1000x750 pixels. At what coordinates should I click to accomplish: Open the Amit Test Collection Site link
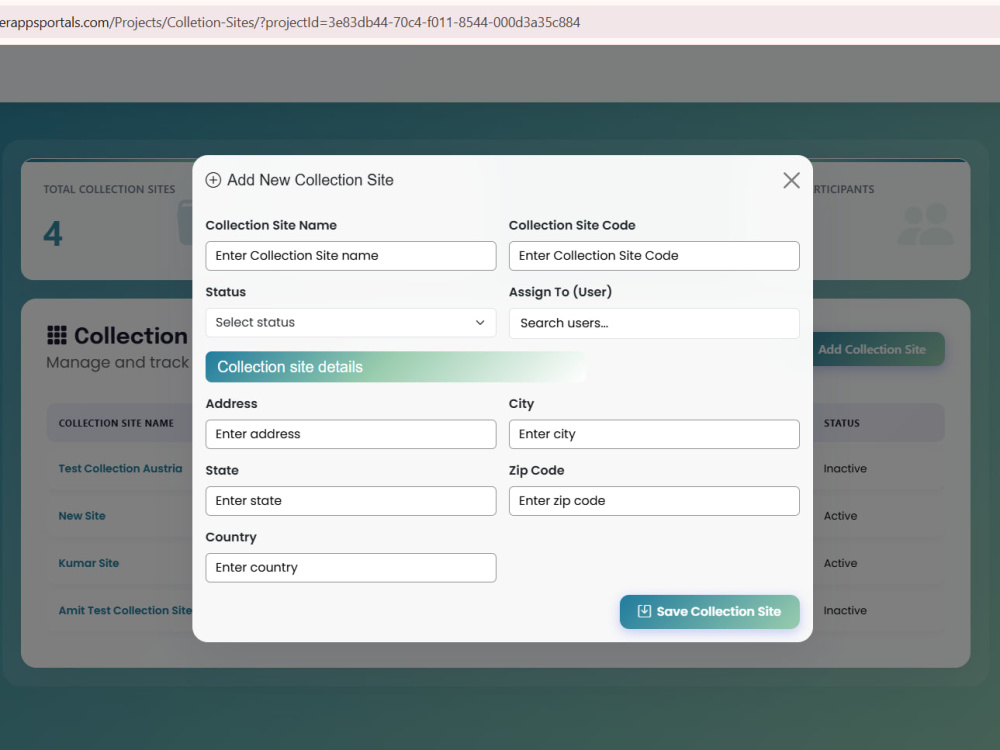click(x=125, y=610)
